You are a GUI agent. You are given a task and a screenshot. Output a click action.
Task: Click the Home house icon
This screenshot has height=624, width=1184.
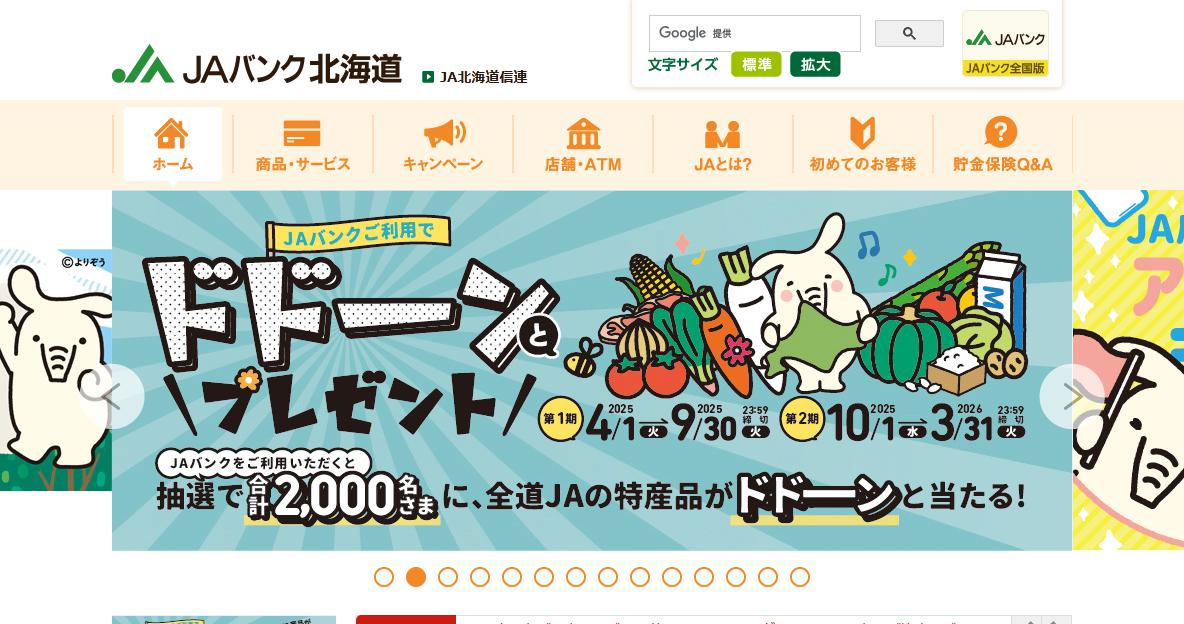coord(171,134)
